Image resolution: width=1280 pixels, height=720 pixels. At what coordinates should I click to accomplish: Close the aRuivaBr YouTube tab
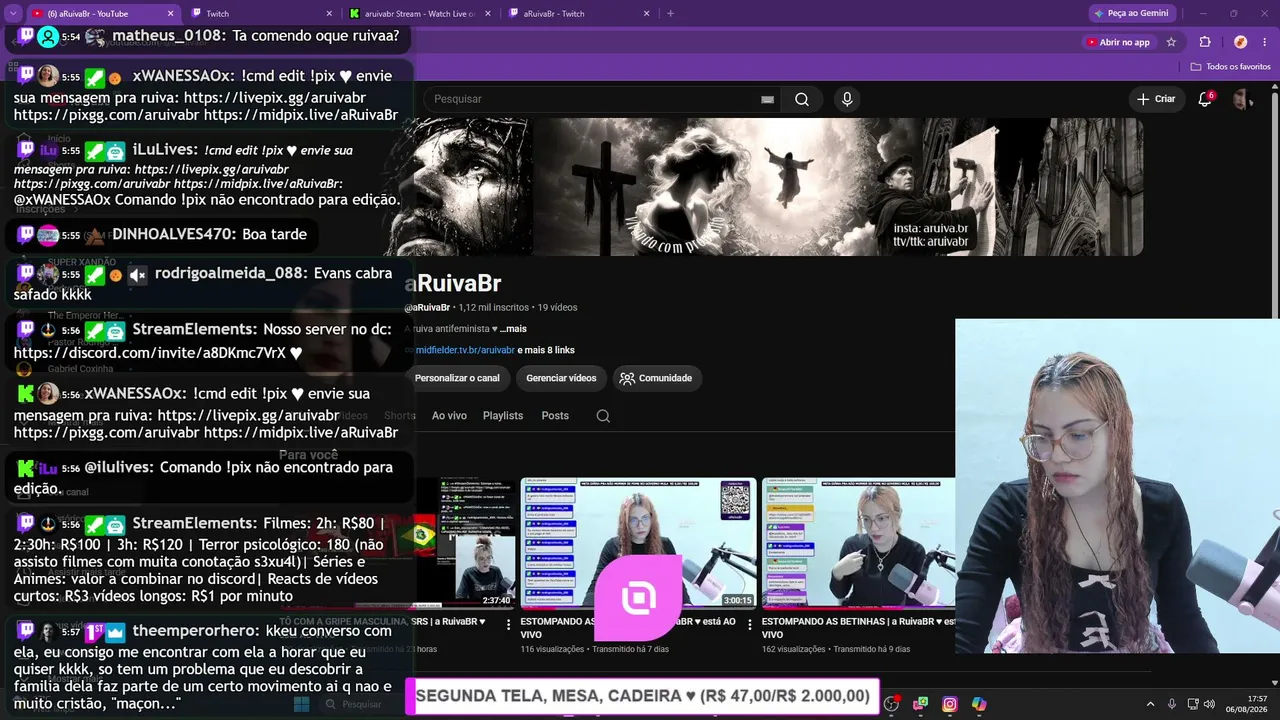pos(170,13)
